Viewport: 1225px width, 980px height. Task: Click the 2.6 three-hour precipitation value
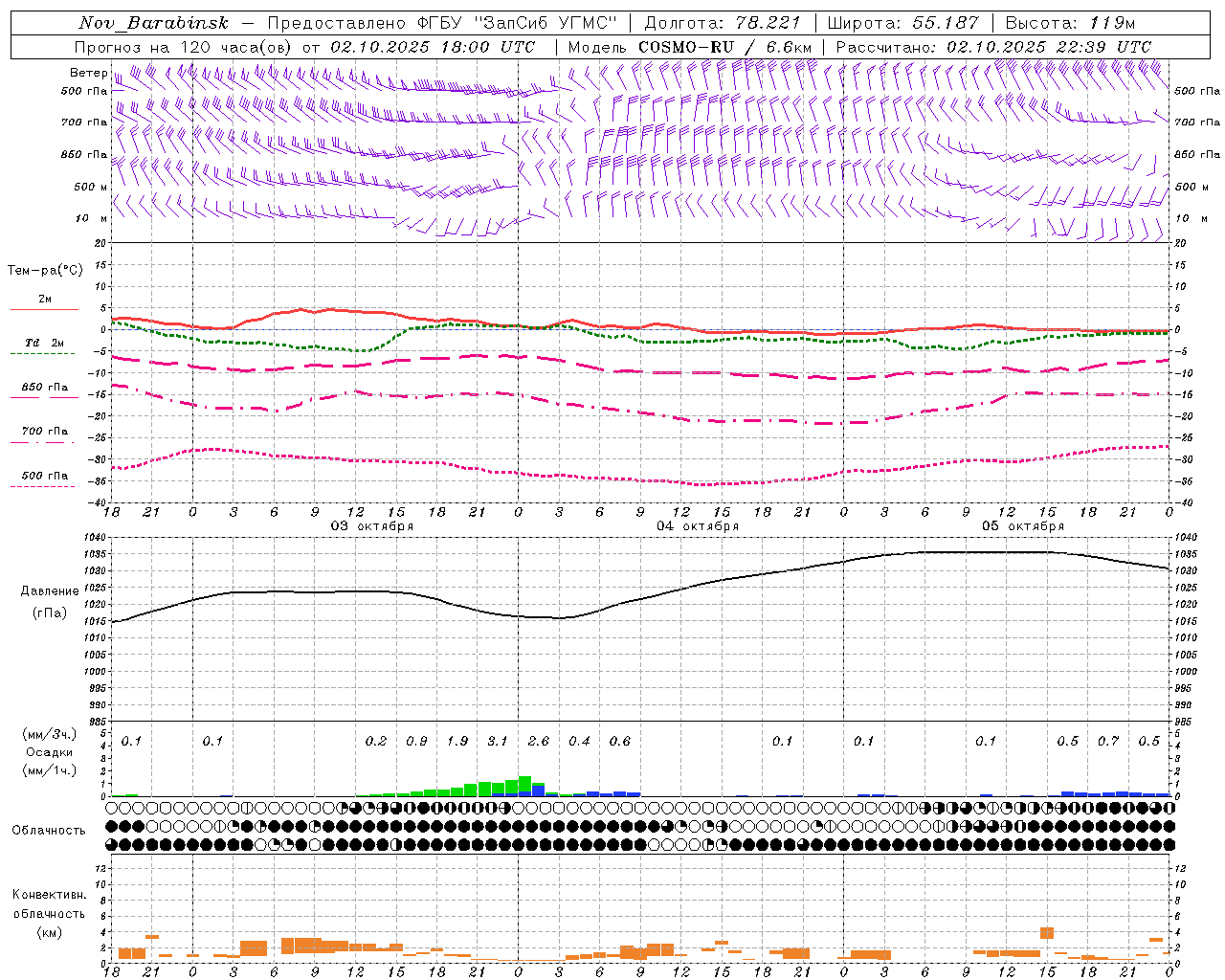click(539, 741)
